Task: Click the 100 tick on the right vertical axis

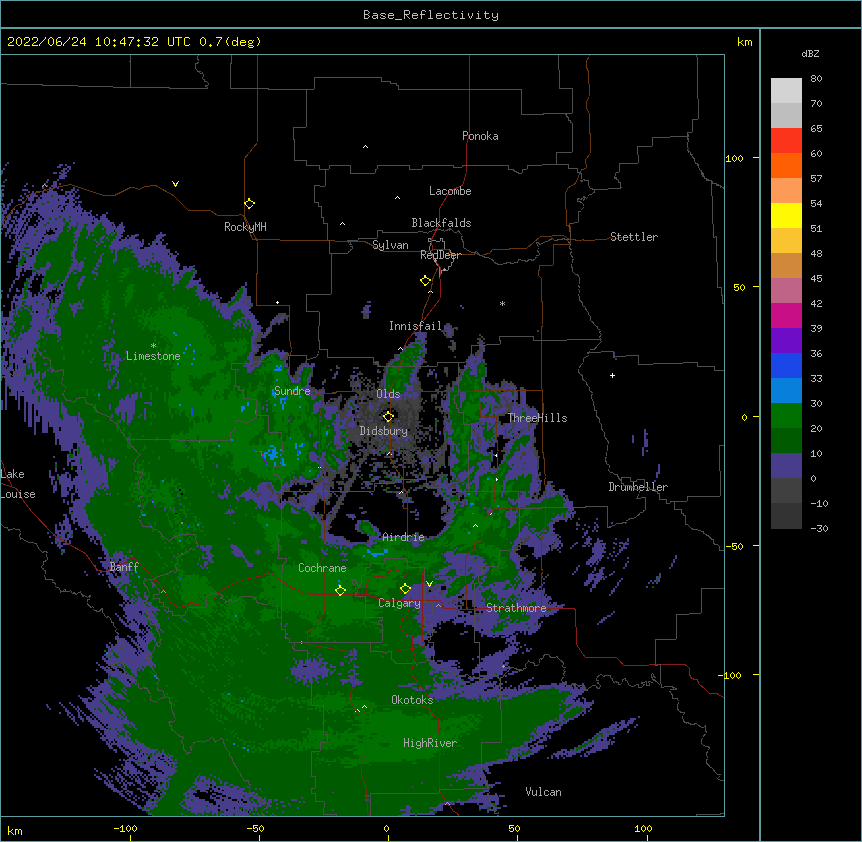Action: [x=734, y=159]
